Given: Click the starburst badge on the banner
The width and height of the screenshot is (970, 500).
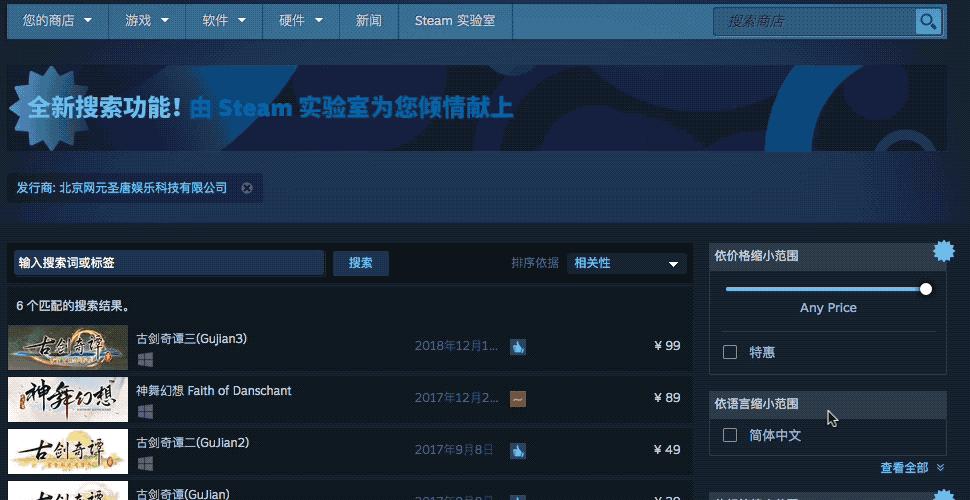Looking at the screenshot, I should click(x=51, y=108).
